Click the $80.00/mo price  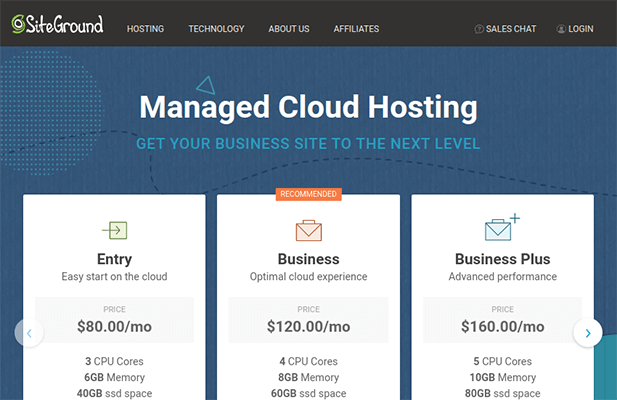[x=115, y=326]
